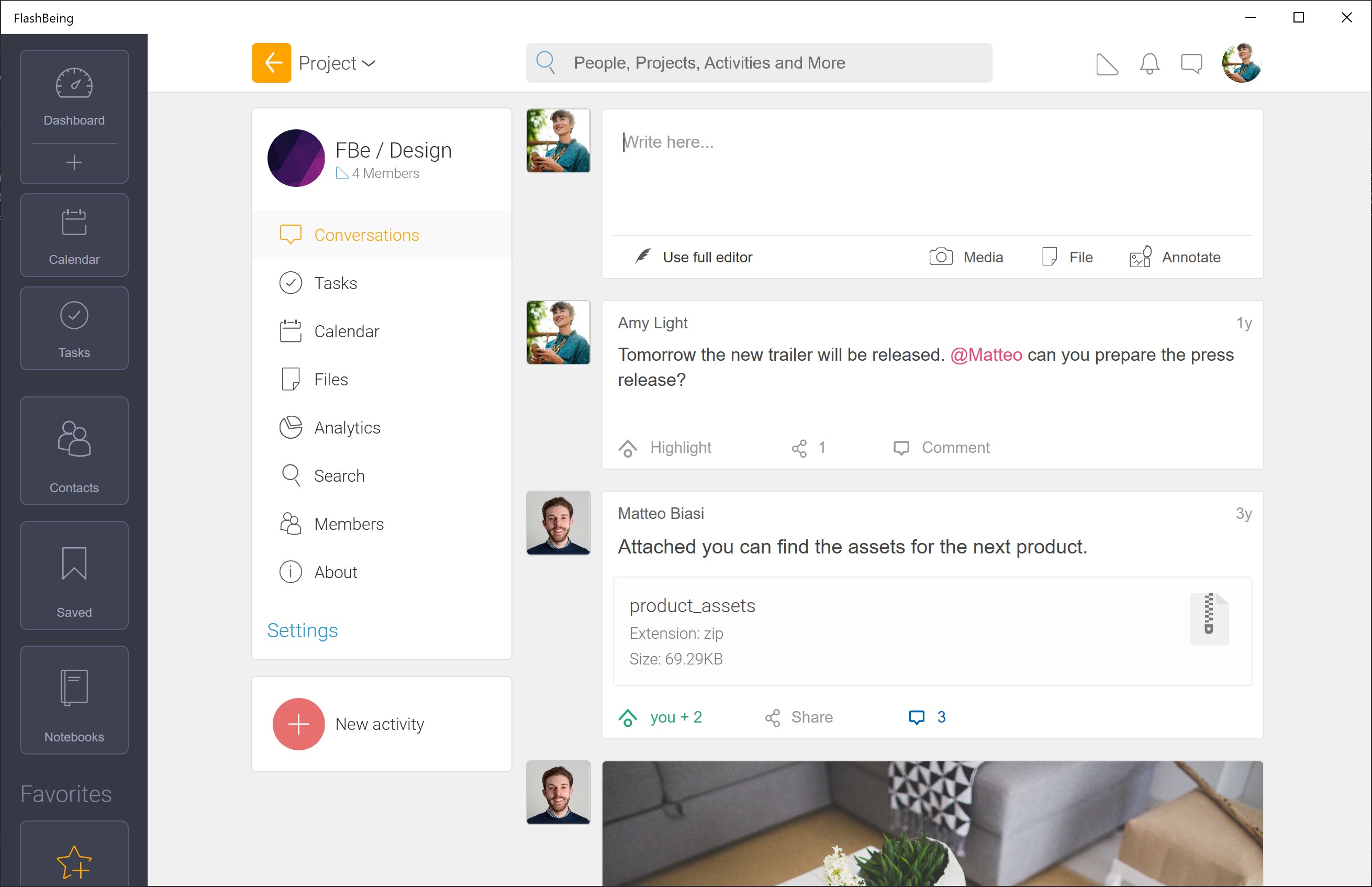Screen dimensions: 1372x887
Task: Open comments count on Matteo's post
Action: tap(927, 717)
